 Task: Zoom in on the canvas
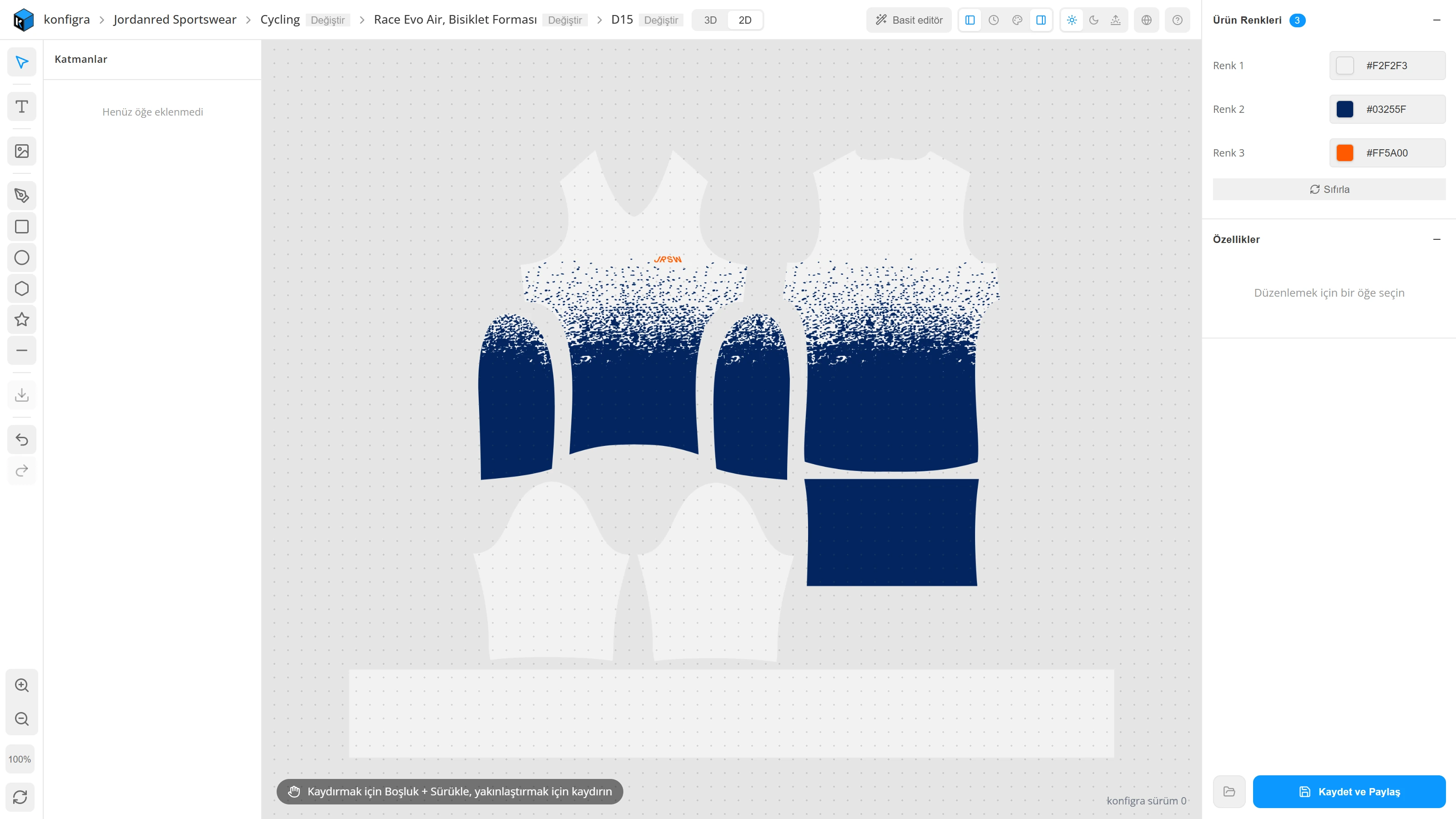(x=21, y=685)
